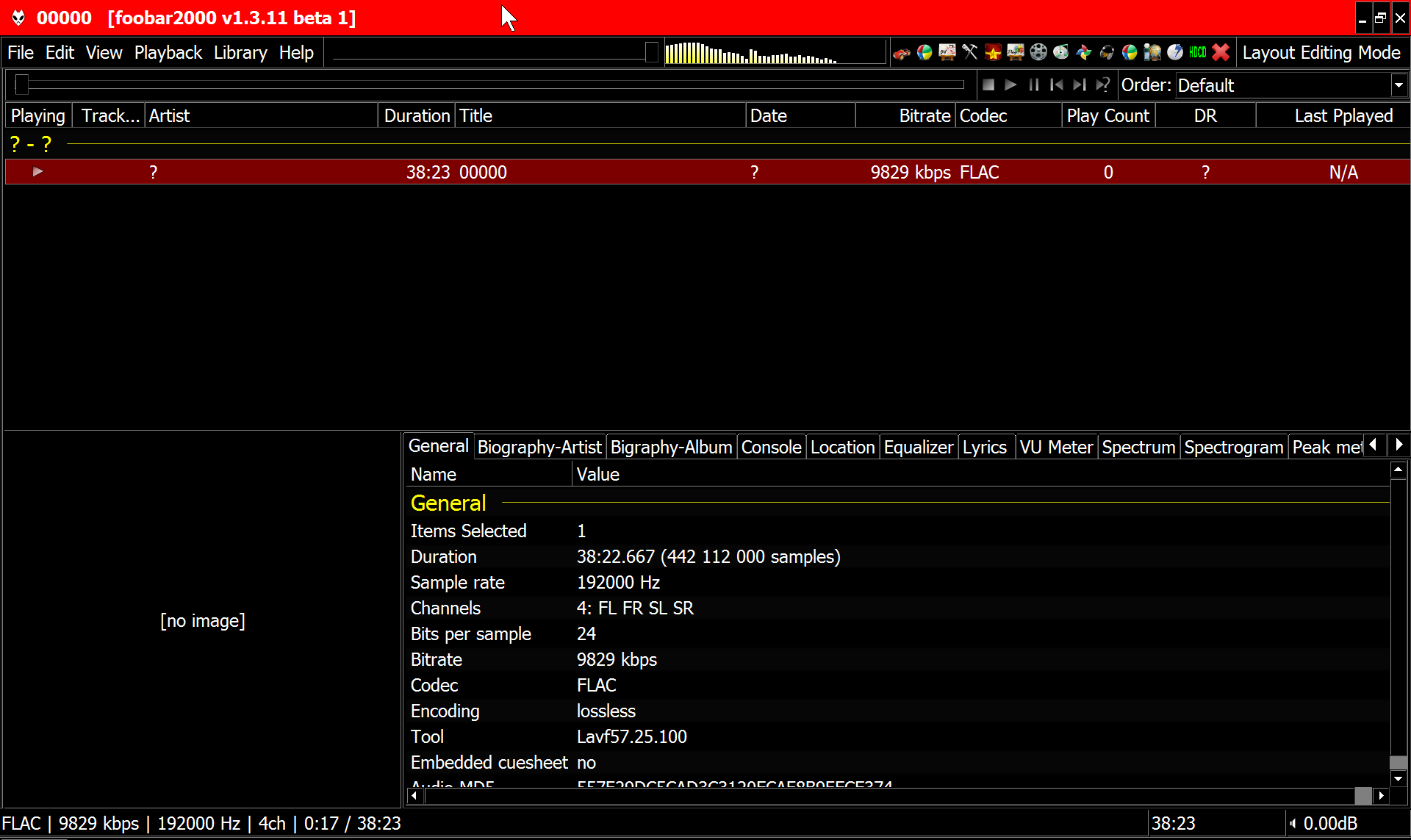This screenshot has width=1411, height=840.
Task: Click the play button in the playback toolbar
Action: tap(1011, 85)
